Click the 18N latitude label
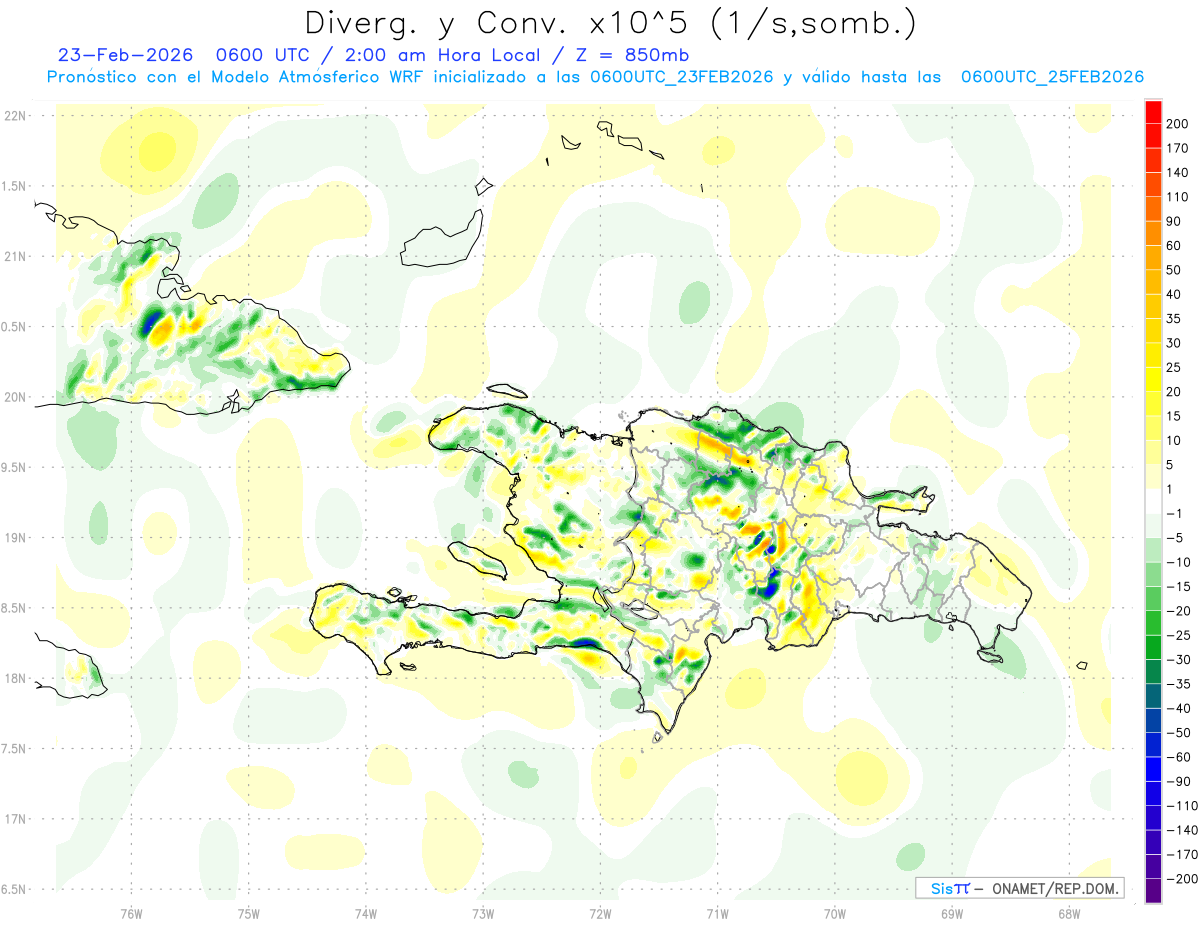The width and height of the screenshot is (1200, 927). (x=14, y=678)
